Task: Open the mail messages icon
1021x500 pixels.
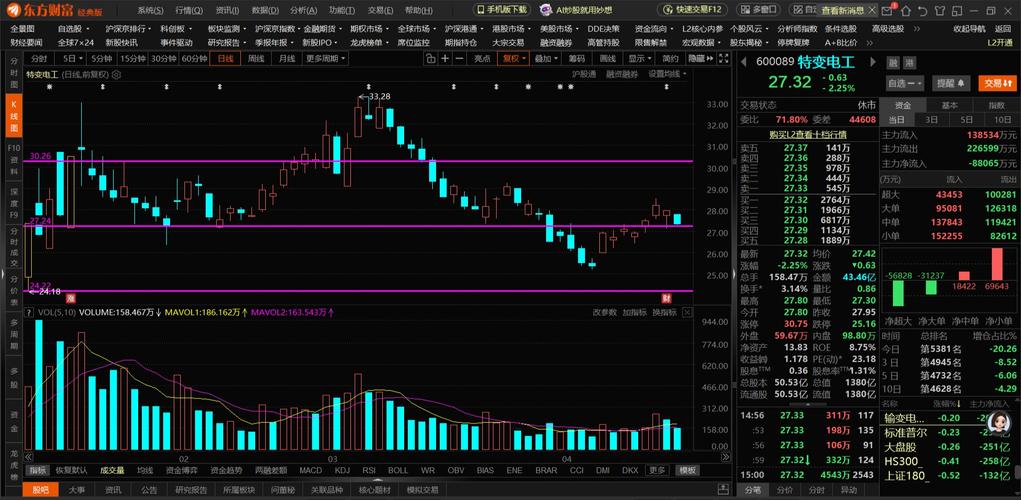Action: pyautogui.click(x=887, y=10)
